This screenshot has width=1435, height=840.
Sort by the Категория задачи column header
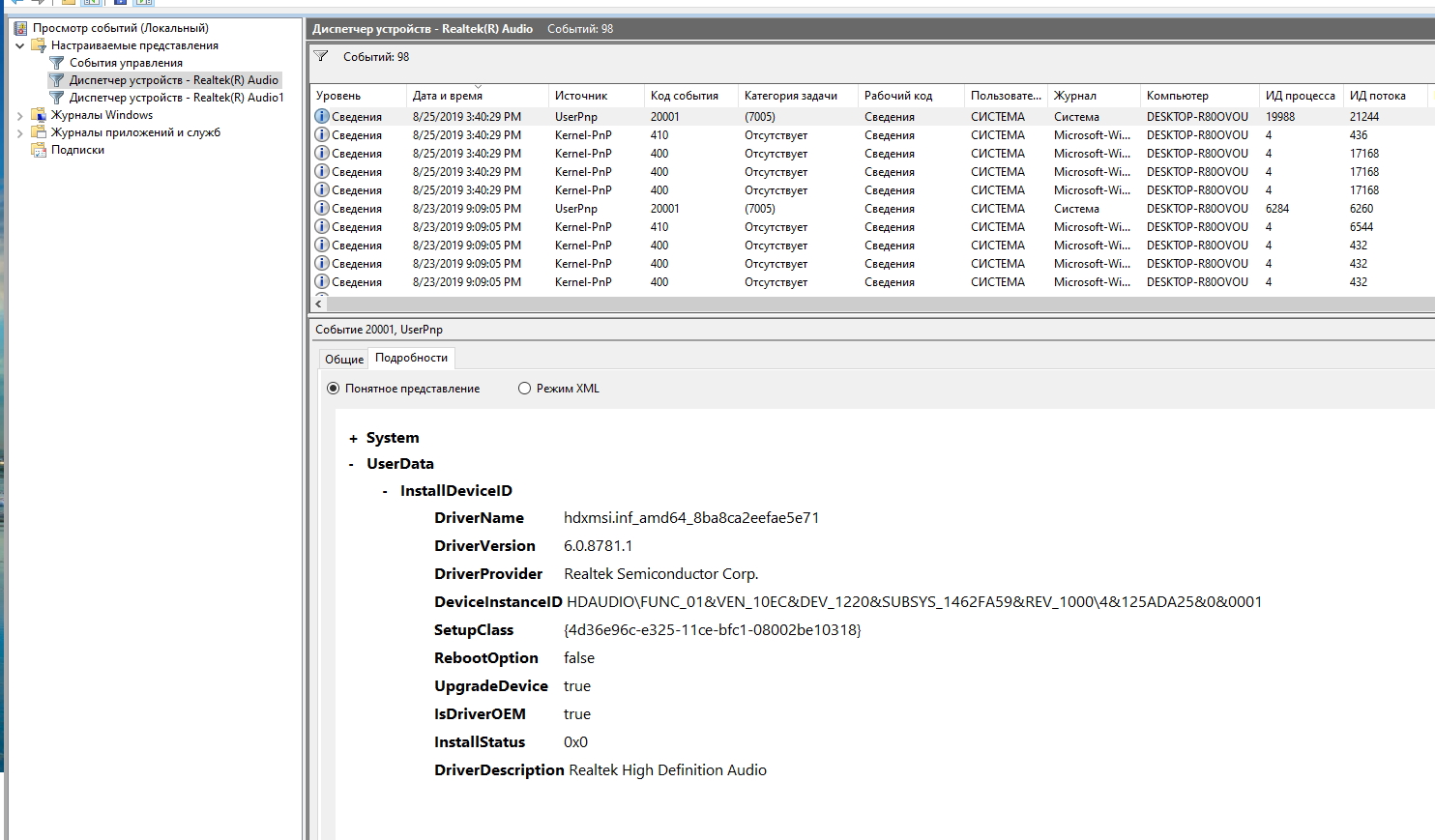[x=798, y=96]
